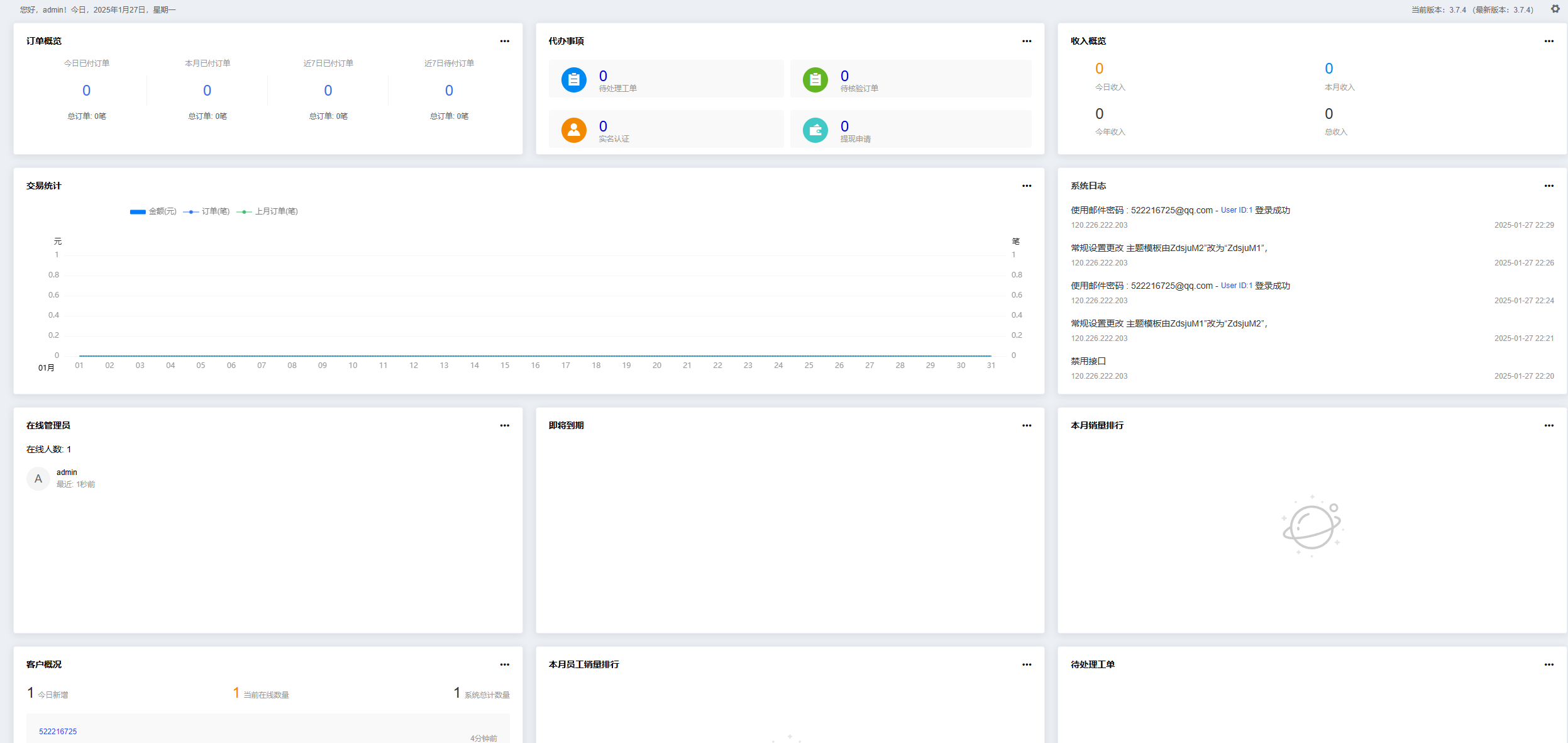Open more options for 系统日志 panel
1568x743 pixels.
coord(1549,186)
